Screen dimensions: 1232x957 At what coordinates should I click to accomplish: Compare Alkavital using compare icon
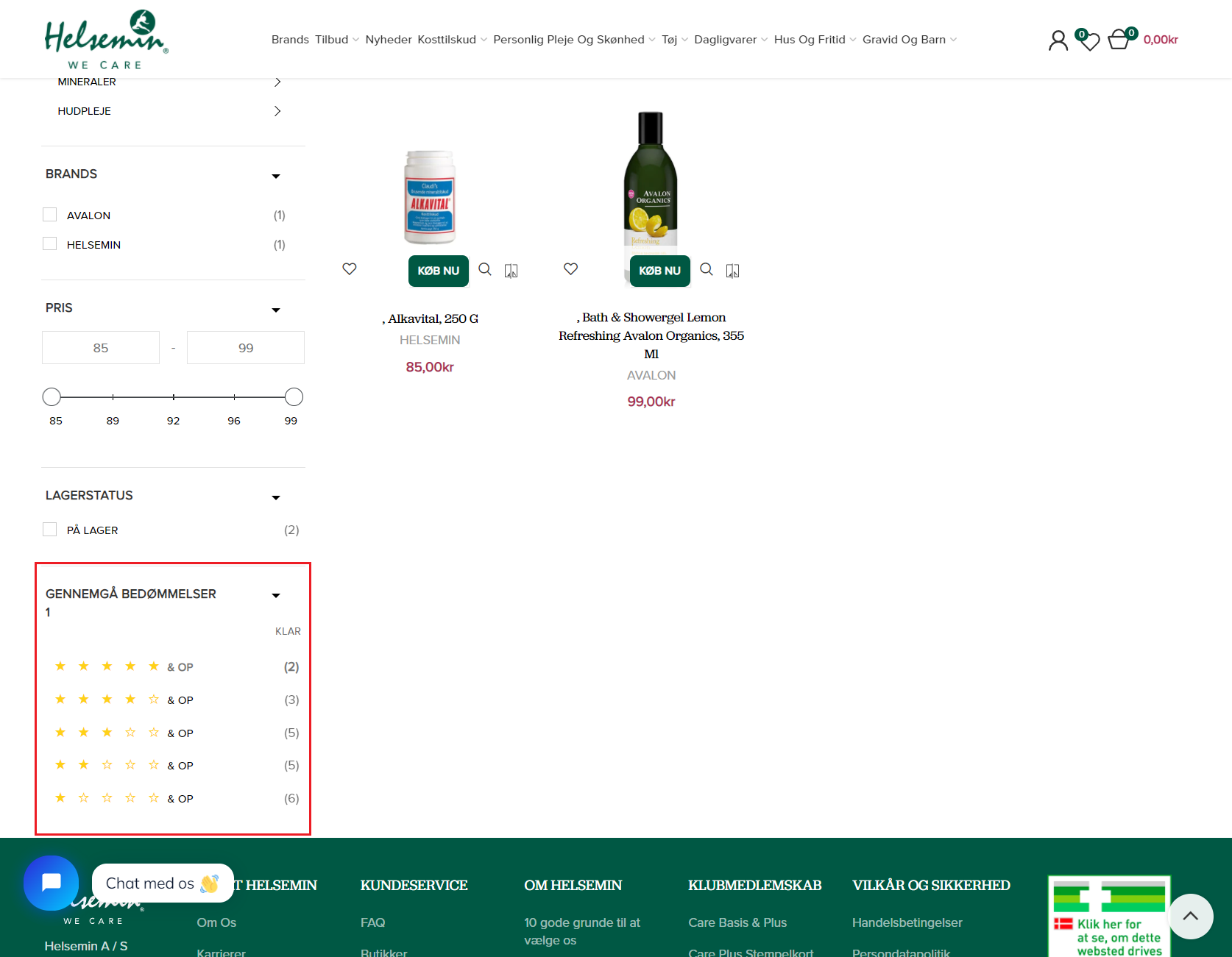(x=511, y=271)
